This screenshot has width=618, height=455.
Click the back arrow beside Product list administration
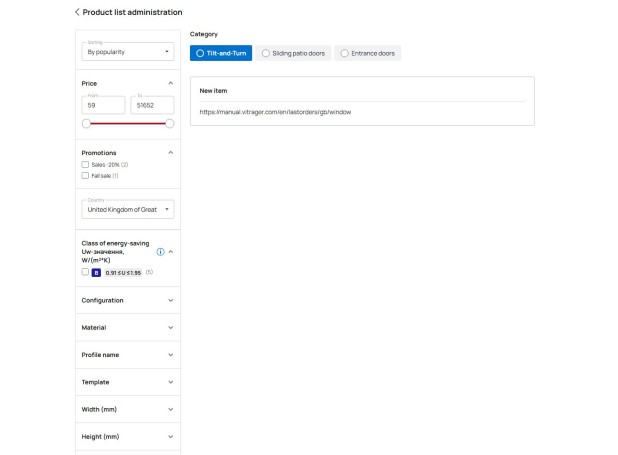pyautogui.click(x=77, y=12)
